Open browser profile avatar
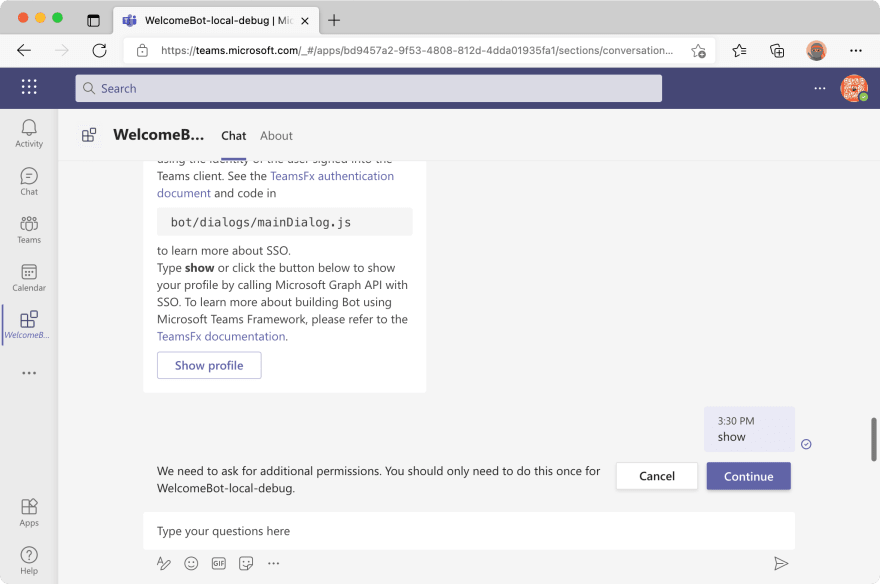The height and width of the screenshot is (584, 880). pos(816,50)
